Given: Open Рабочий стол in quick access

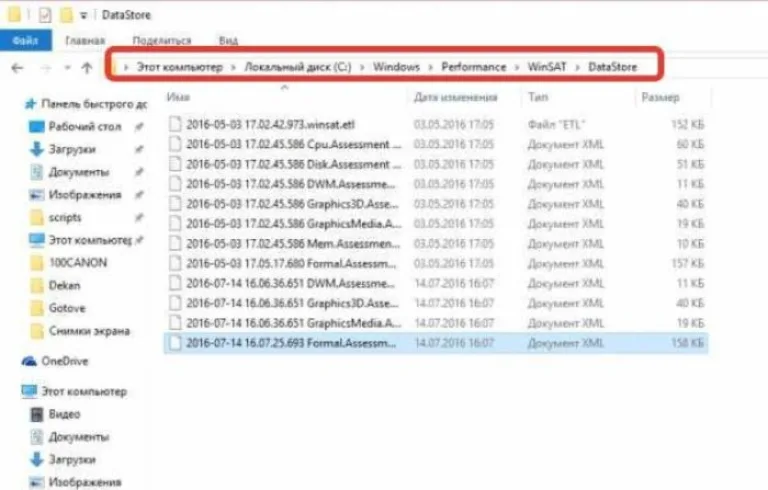Looking at the screenshot, I should 85,126.
